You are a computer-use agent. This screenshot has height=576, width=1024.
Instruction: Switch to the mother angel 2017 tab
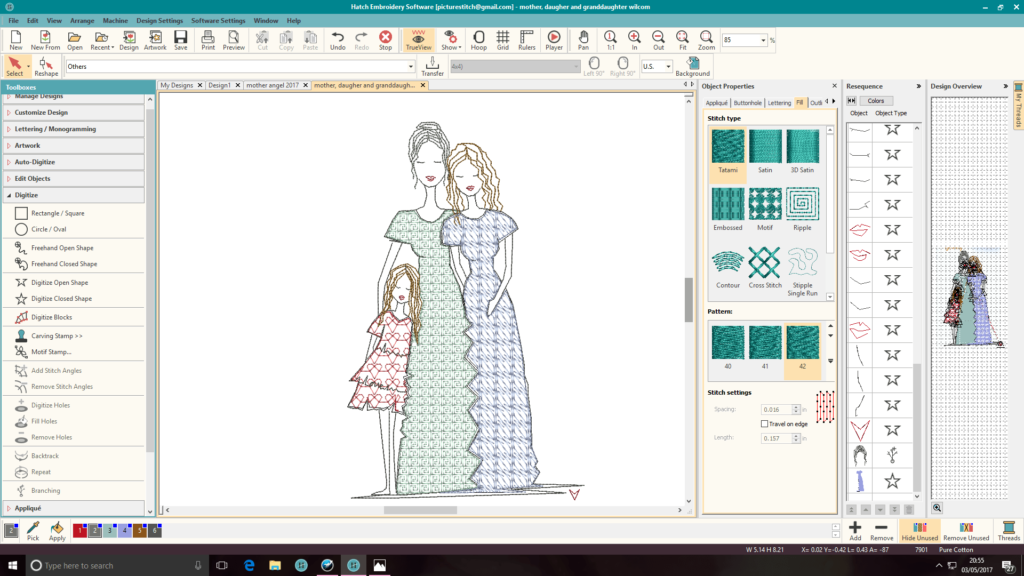(x=273, y=86)
